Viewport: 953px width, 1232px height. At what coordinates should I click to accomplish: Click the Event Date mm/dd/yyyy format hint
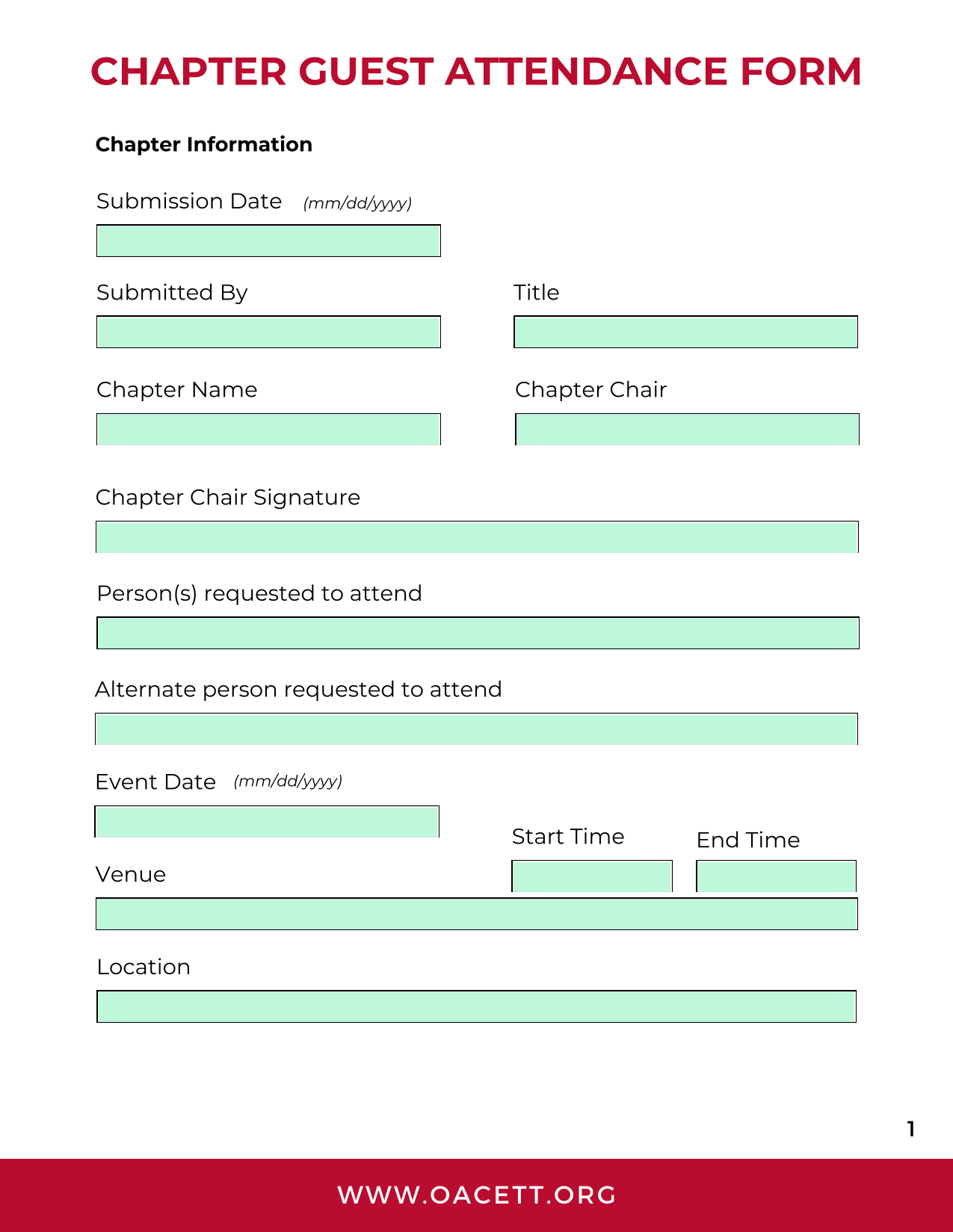click(x=288, y=781)
